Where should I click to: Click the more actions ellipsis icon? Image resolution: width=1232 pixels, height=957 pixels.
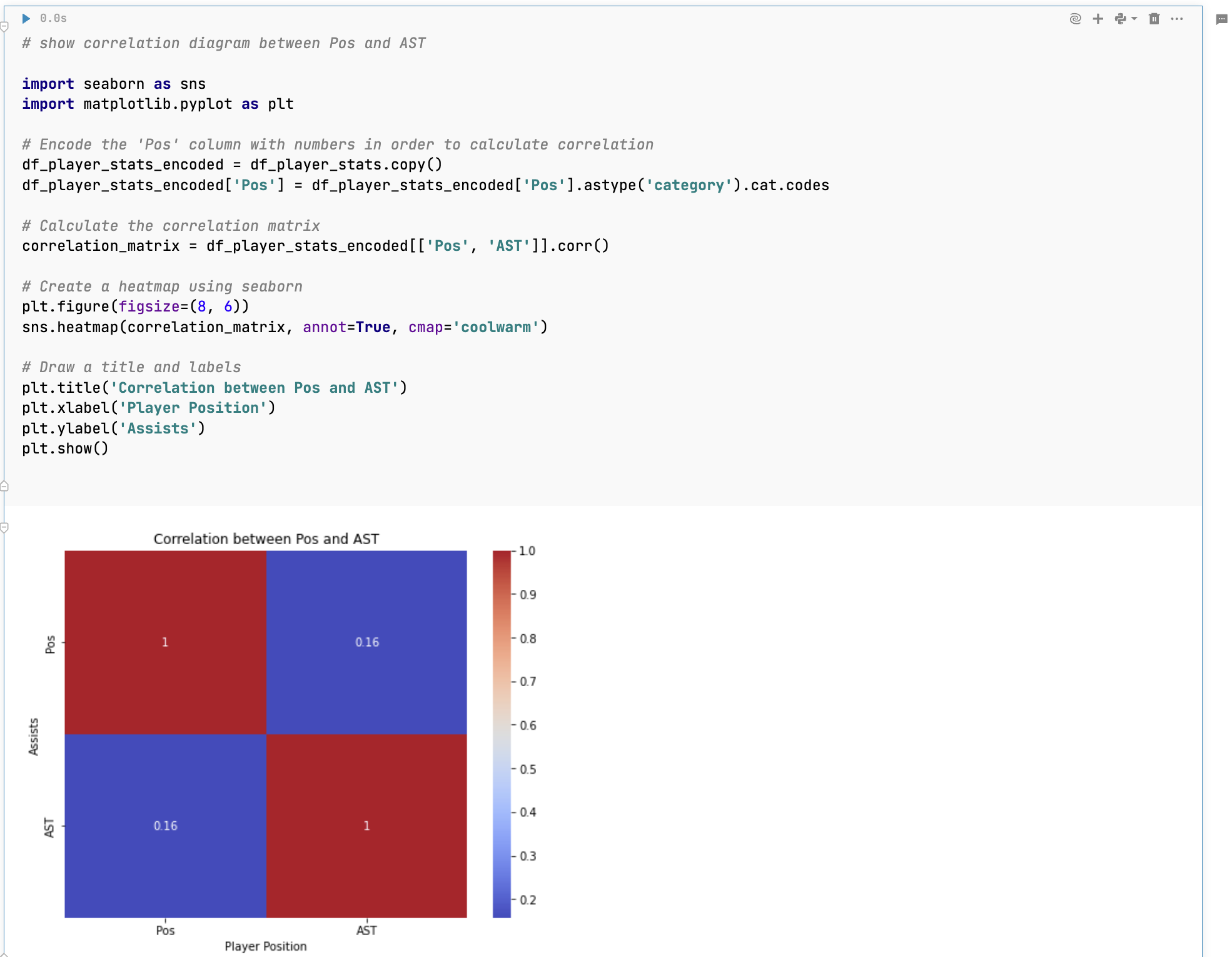(1177, 18)
